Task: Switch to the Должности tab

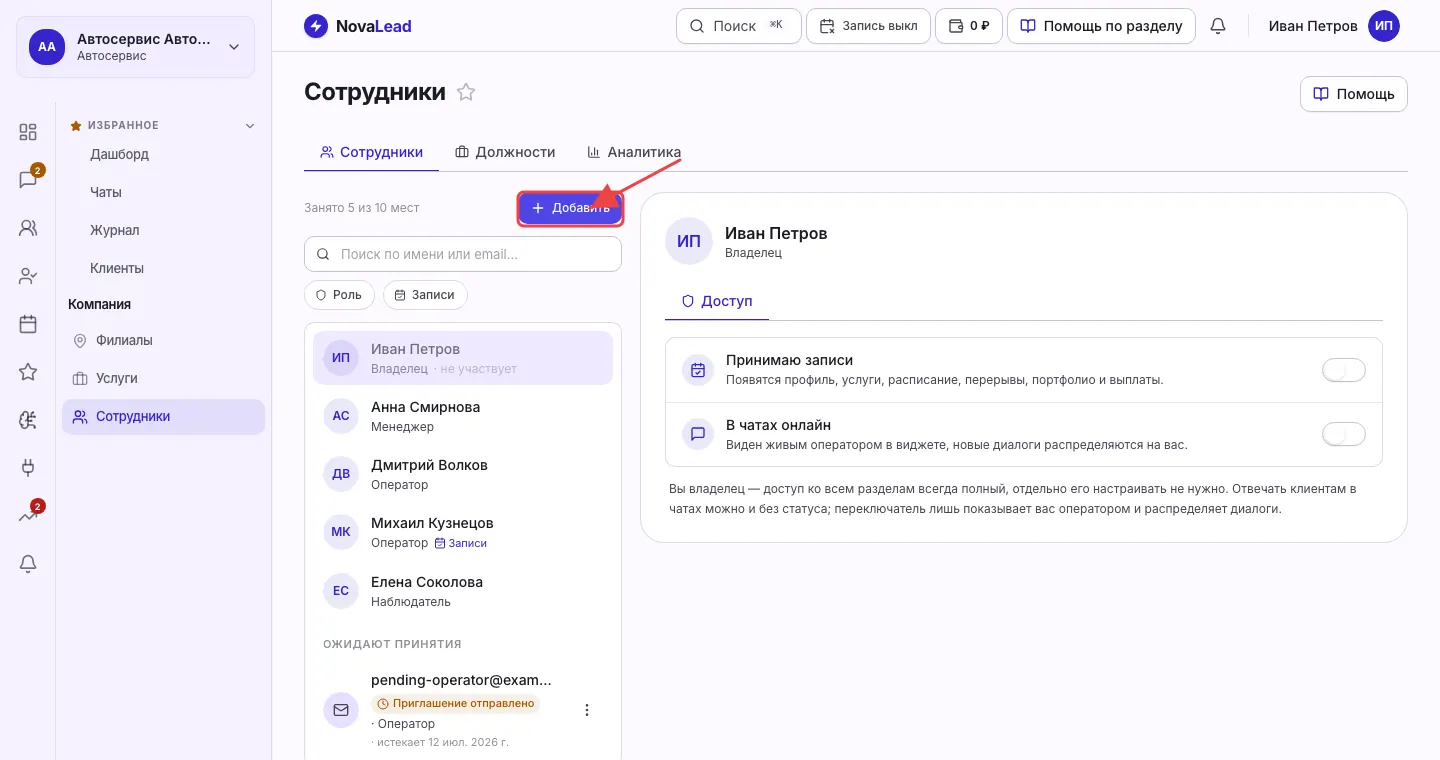Action: tap(505, 152)
